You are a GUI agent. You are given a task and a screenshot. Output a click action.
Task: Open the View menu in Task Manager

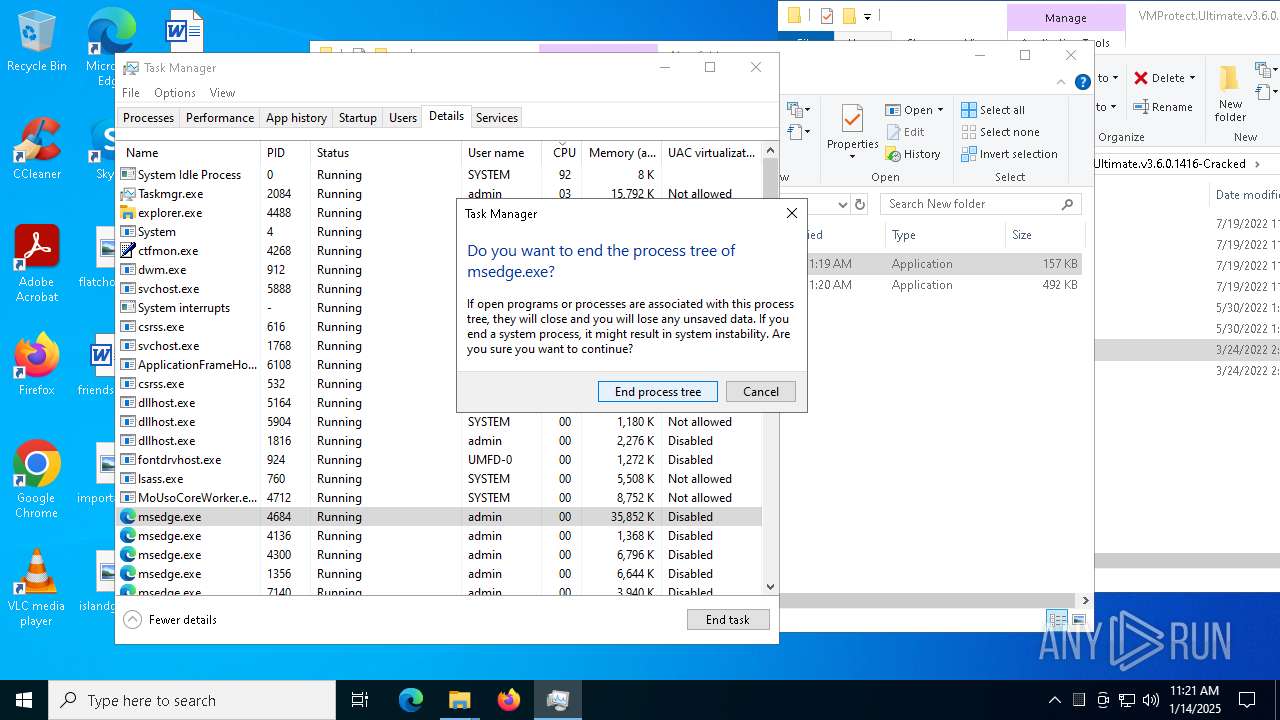click(x=222, y=93)
